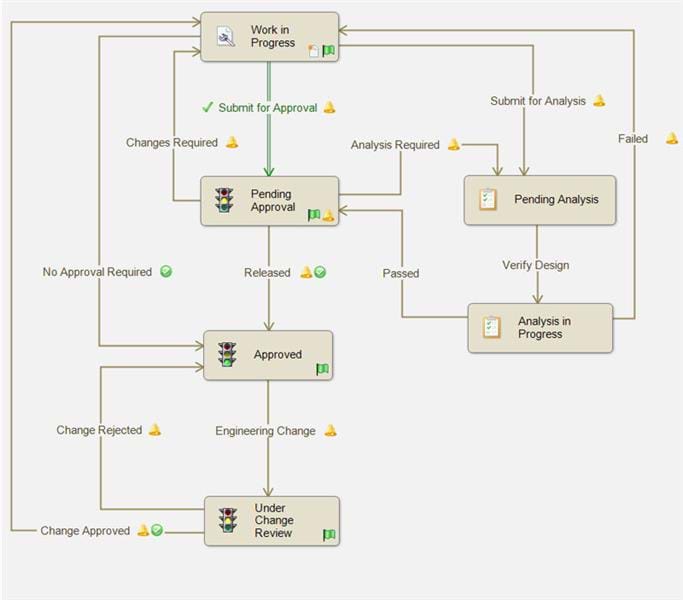Click the bell icon beside Changes Required
Image resolution: width=683 pixels, height=600 pixels.
tap(232, 143)
